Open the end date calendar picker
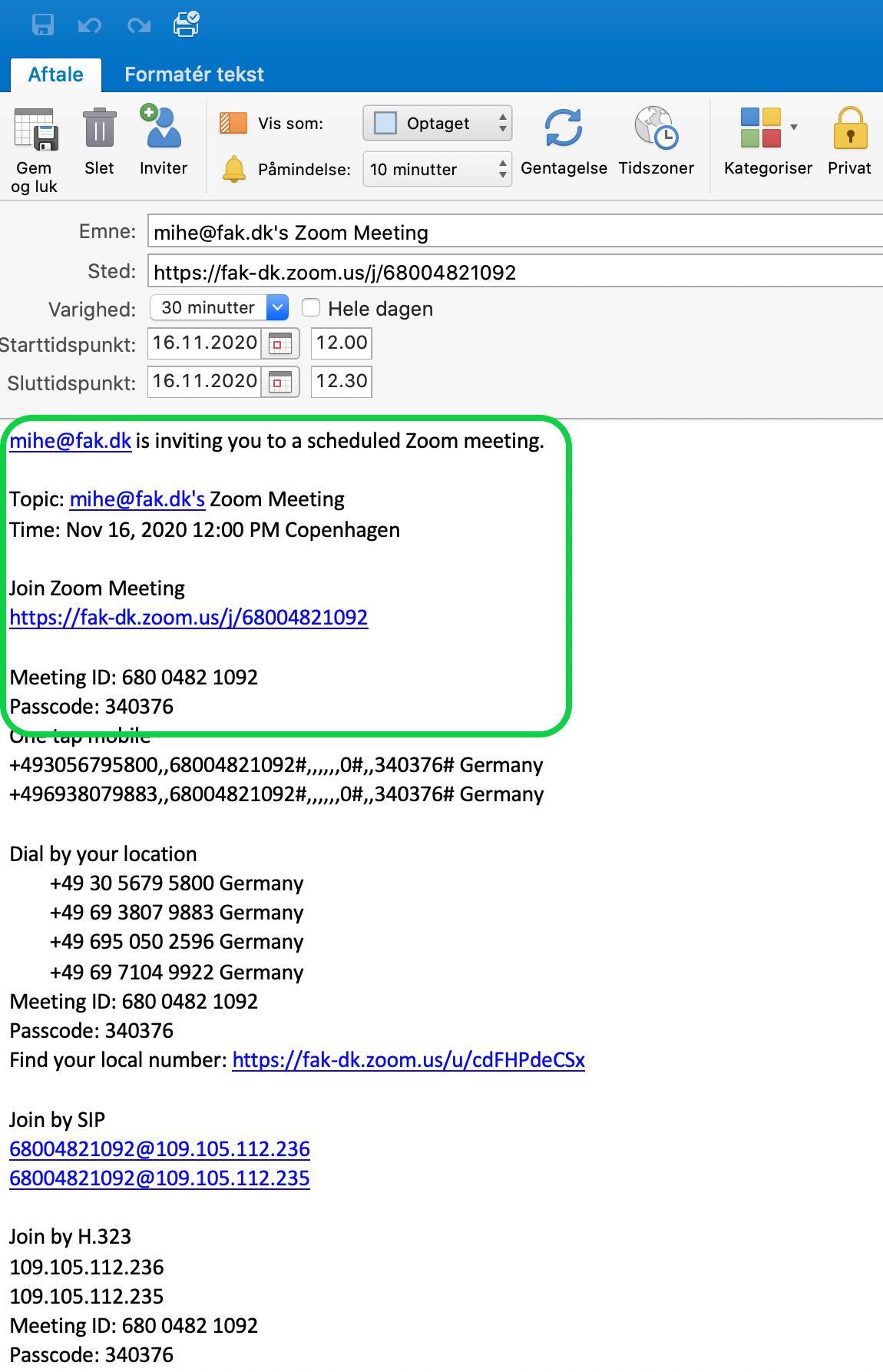The width and height of the screenshot is (883, 1372). pos(280,382)
